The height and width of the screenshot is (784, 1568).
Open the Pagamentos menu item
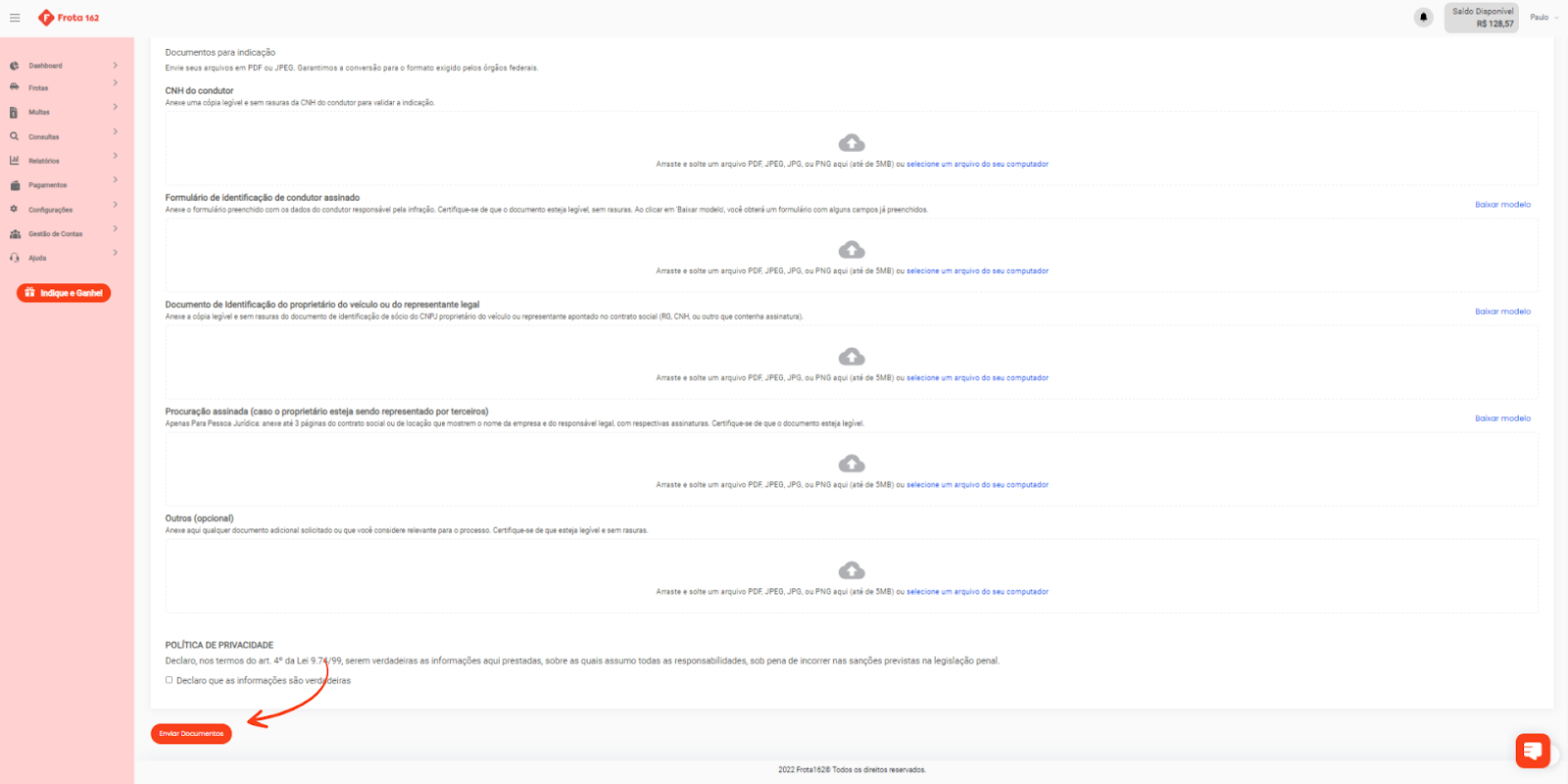coord(48,185)
